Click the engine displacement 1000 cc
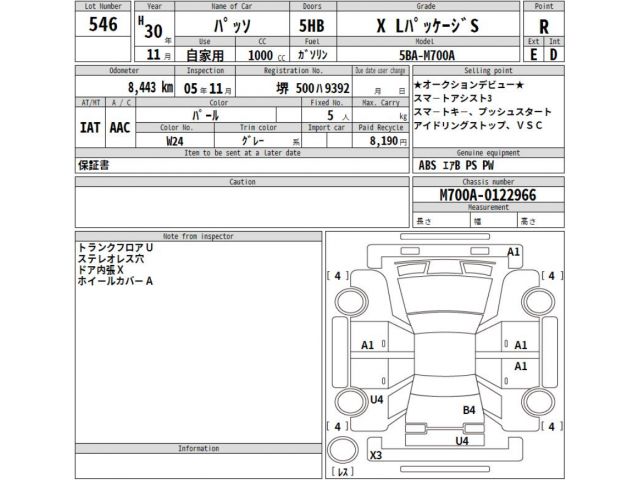This screenshot has height=480, width=640. pos(267,55)
